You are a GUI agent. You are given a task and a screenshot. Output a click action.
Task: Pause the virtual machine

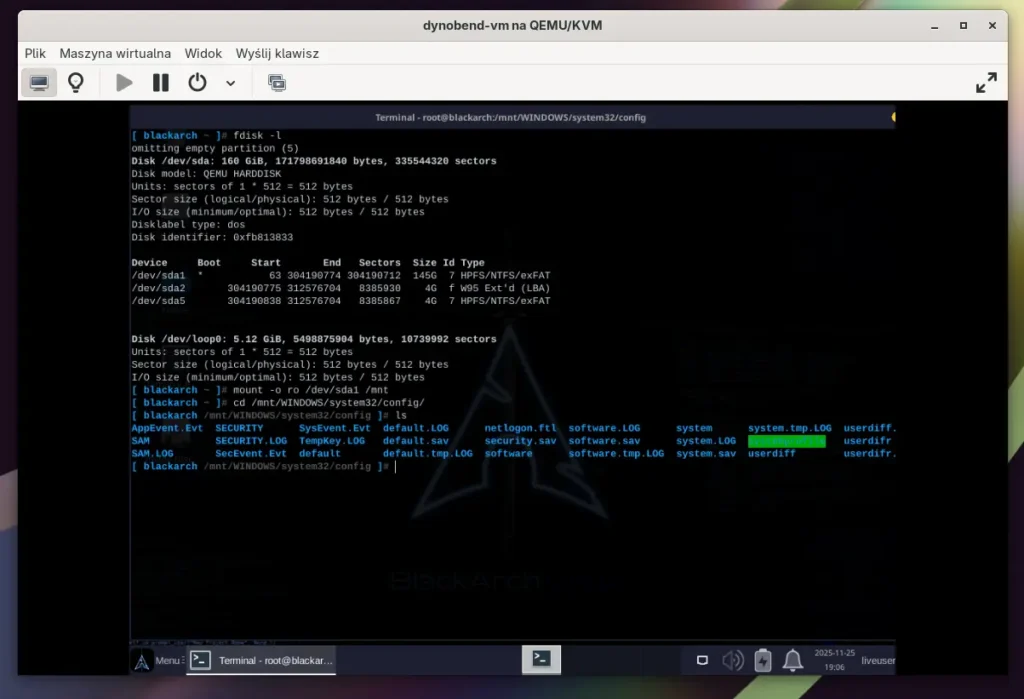click(x=160, y=83)
